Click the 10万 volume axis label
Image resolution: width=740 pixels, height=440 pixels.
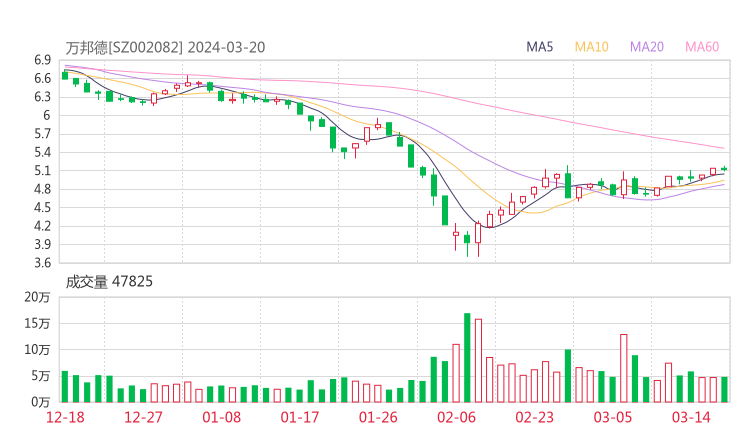click(37, 350)
